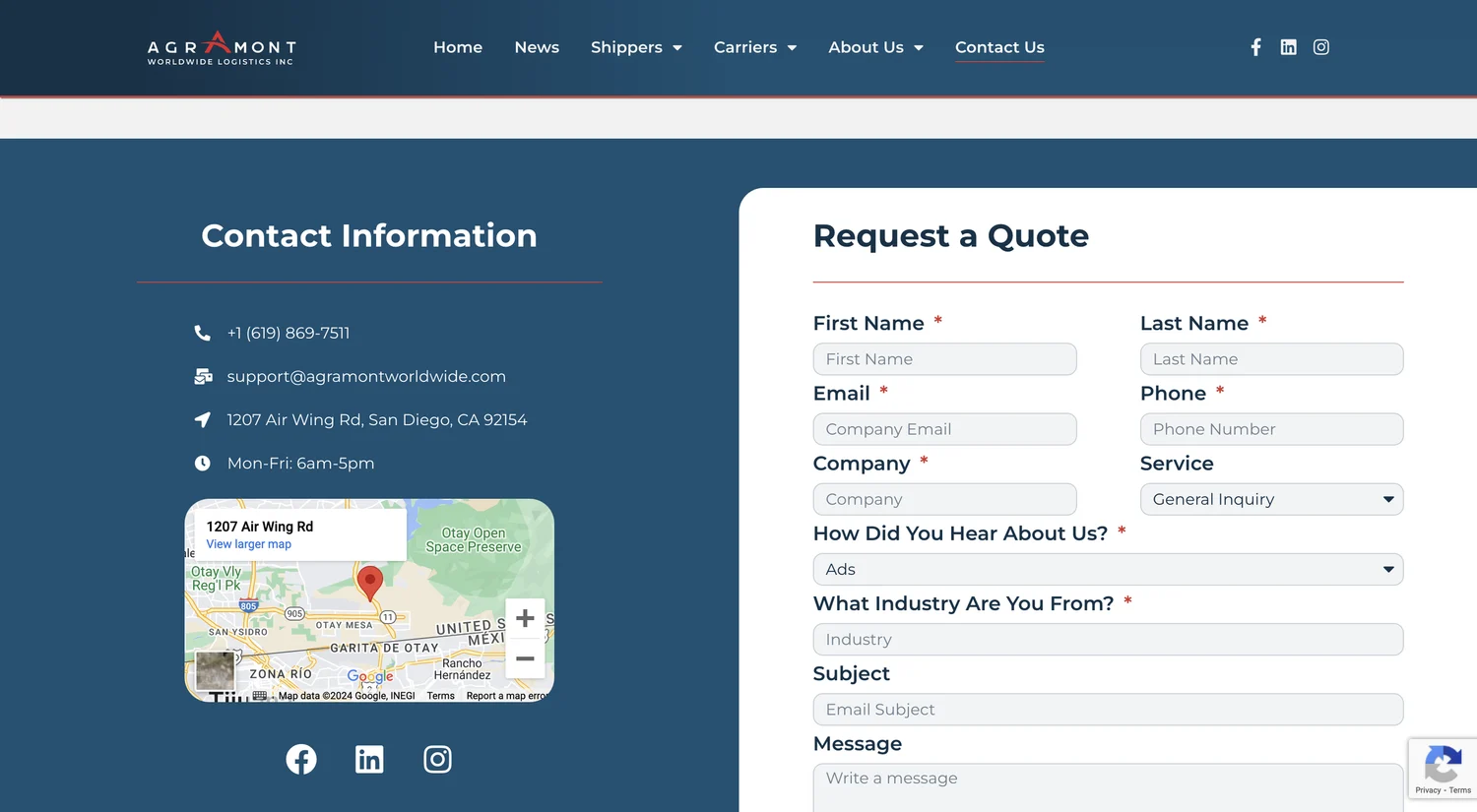Open the 1207 Air Wing Rd address link

pos(377,419)
